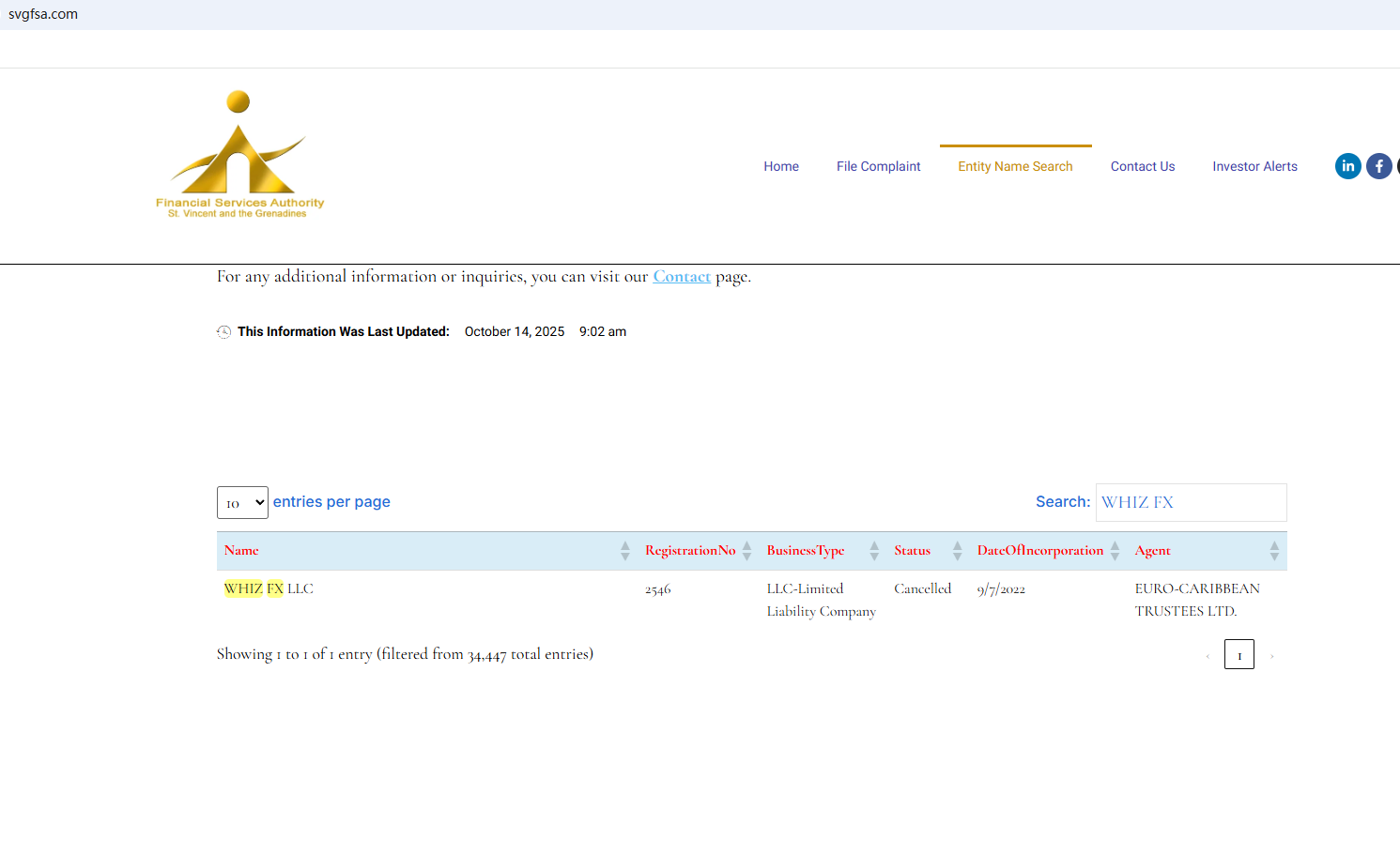Sort by Status column arrows
This screenshot has width=1400, height=855.
(x=957, y=551)
